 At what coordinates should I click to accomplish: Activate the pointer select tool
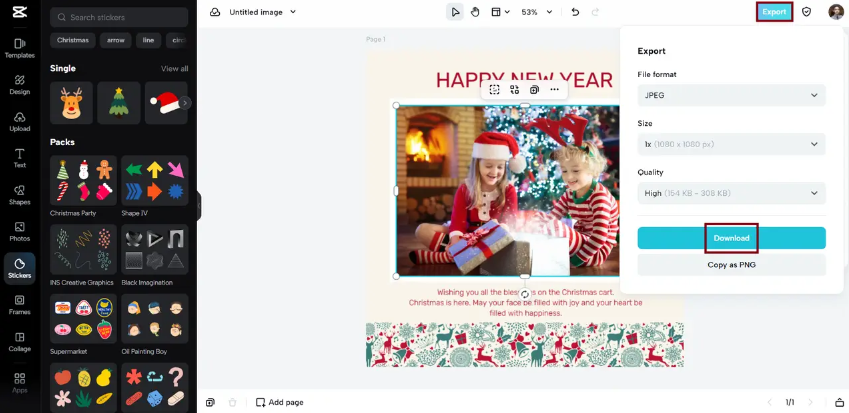point(455,12)
